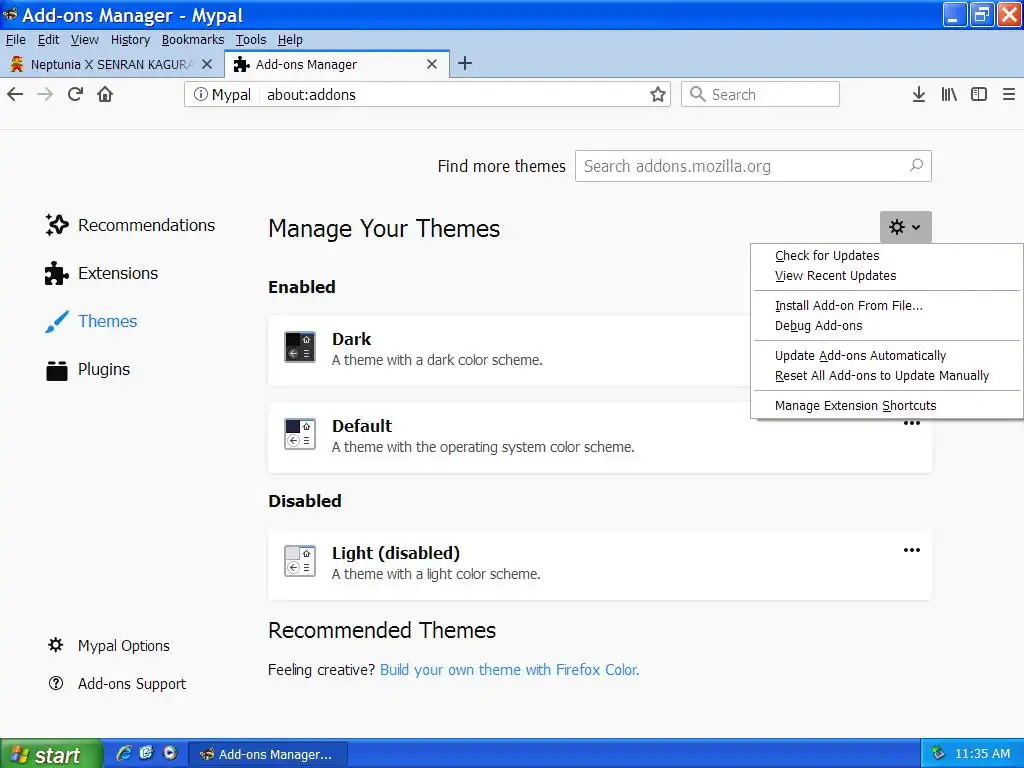Toggle the sidebar toolbar icon

[x=979, y=95]
